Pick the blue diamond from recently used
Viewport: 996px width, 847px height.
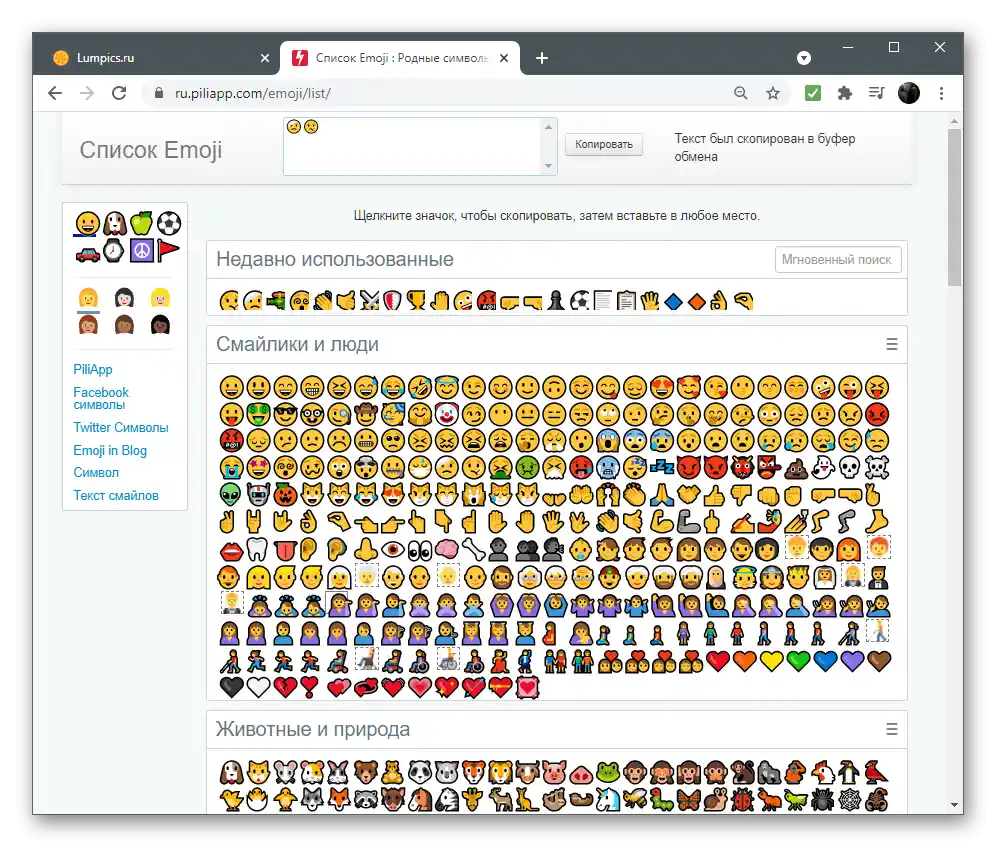(x=673, y=301)
